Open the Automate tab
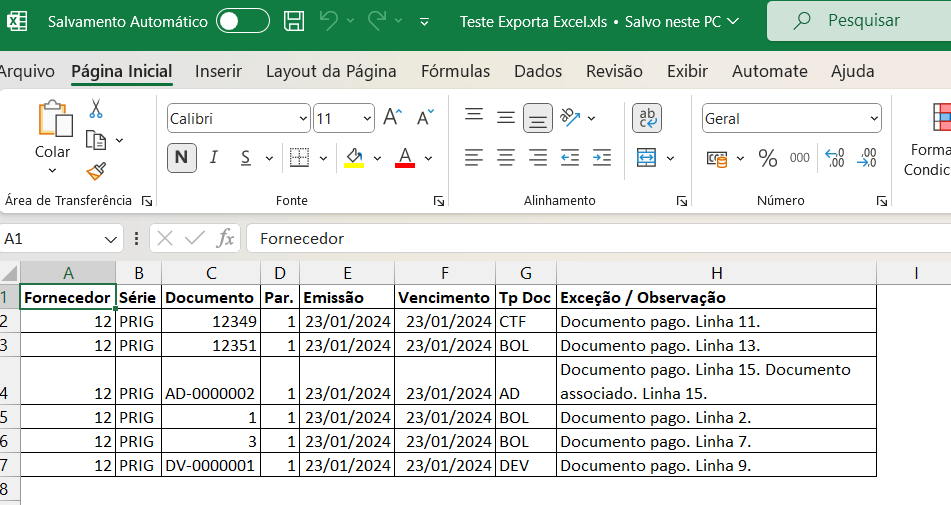Viewport: 951px width, 505px height. click(x=770, y=72)
